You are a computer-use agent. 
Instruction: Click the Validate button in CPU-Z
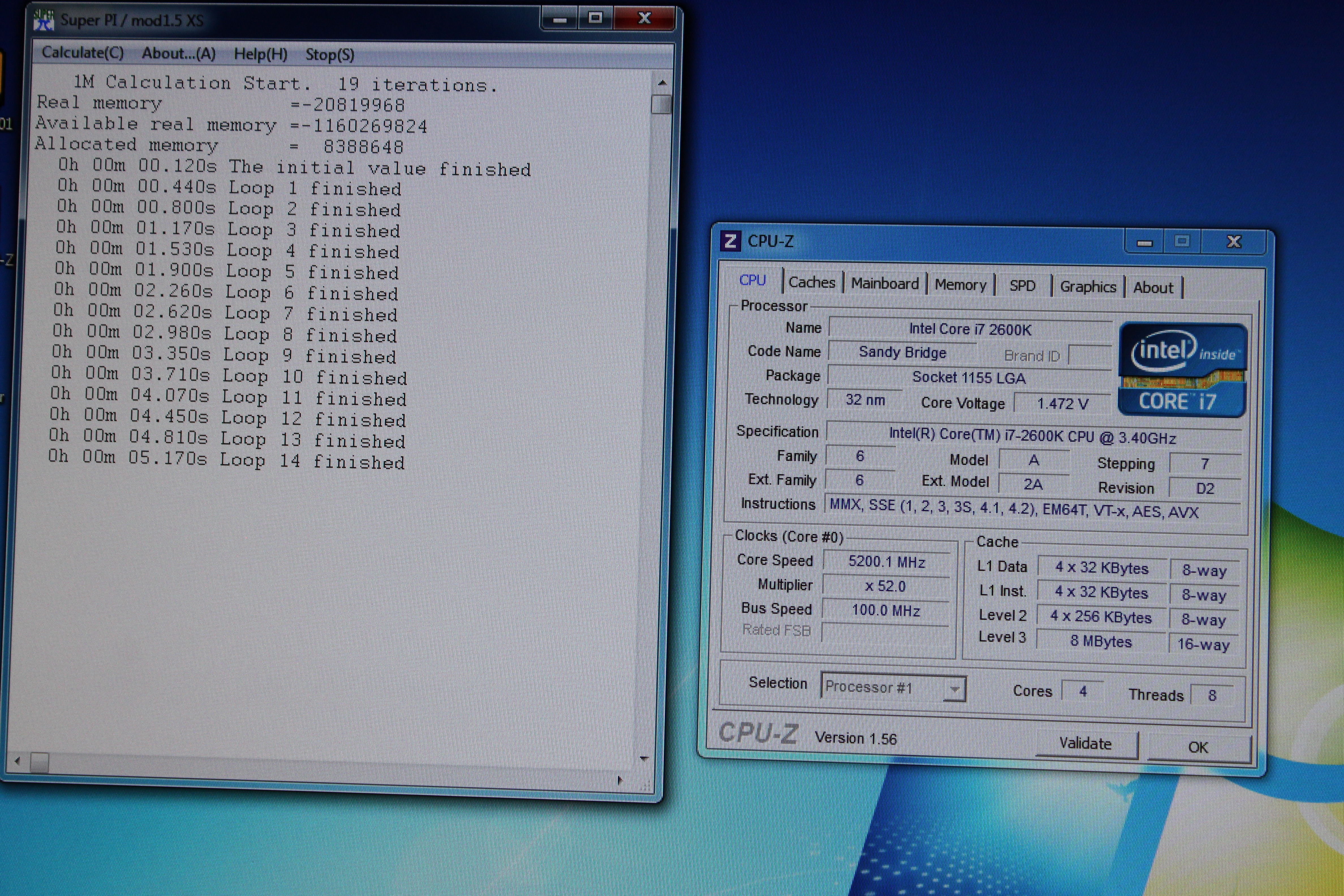click(1086, 744)
